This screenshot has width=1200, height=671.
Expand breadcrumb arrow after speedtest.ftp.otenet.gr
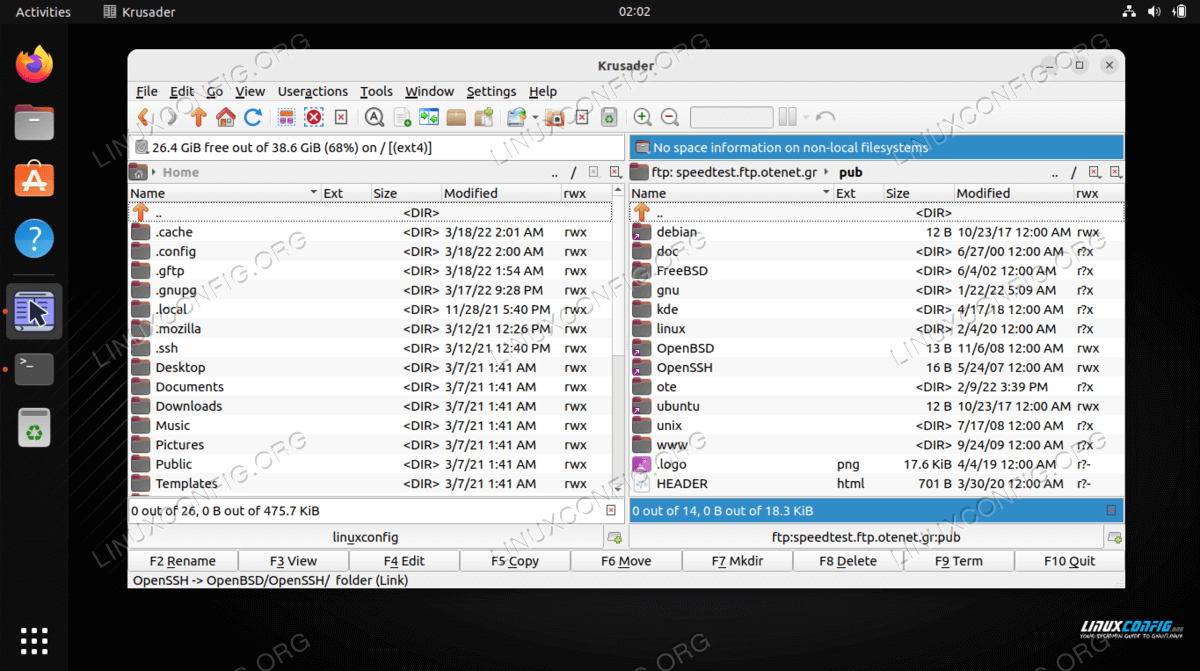pyautogui.click(x=828, y=172)
